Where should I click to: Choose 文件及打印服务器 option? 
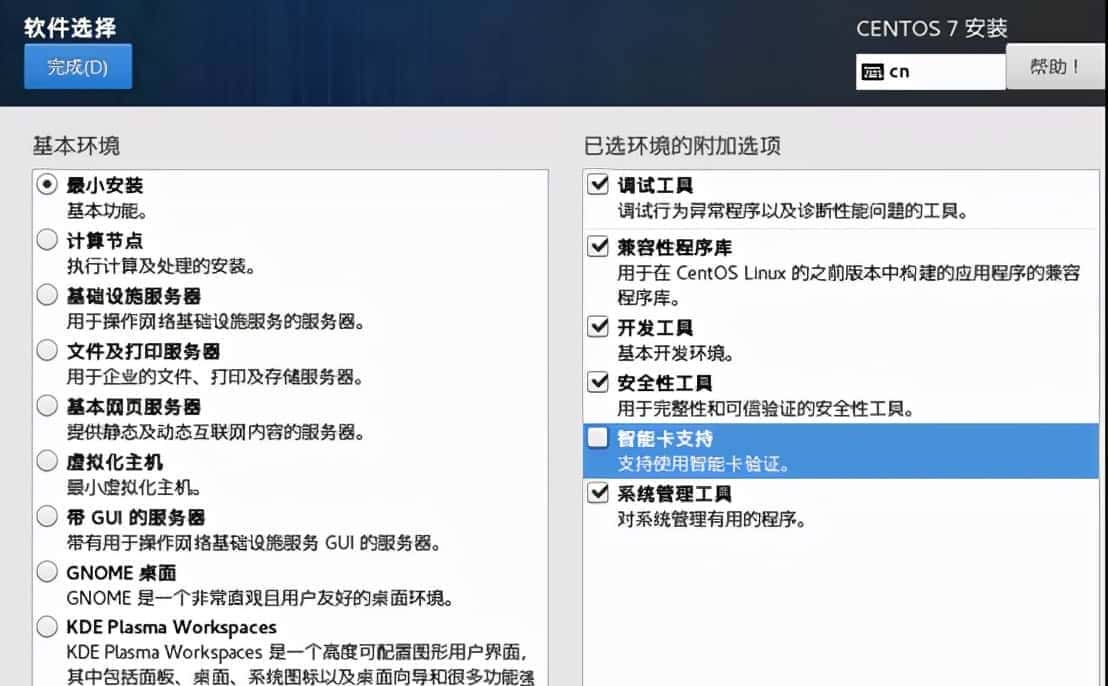(x=45, y=350)
